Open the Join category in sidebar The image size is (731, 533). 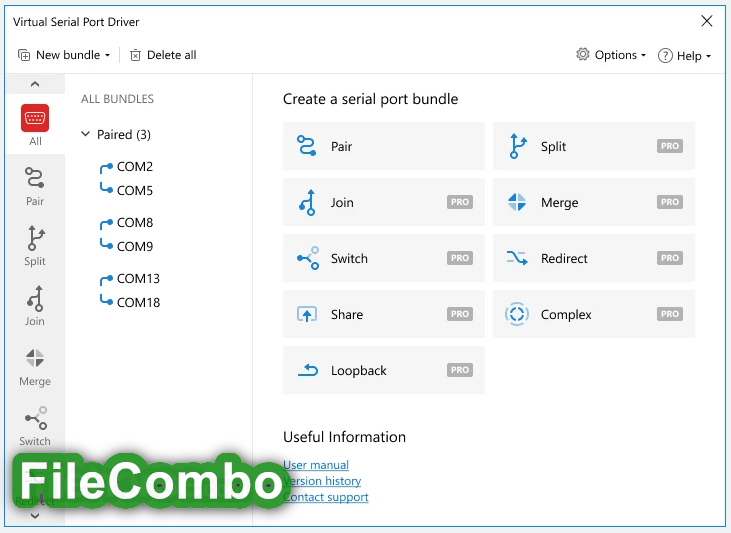point(35,306)
